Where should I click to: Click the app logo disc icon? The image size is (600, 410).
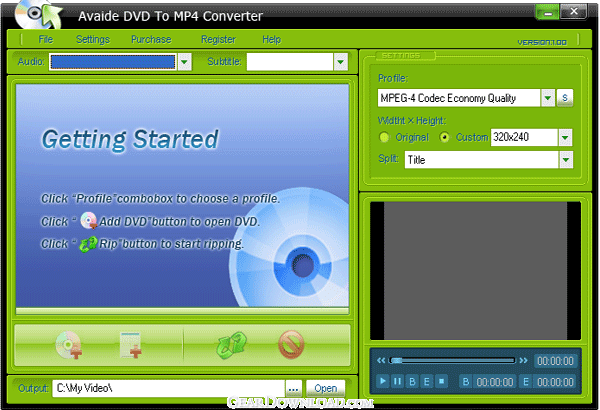[38, 15]
